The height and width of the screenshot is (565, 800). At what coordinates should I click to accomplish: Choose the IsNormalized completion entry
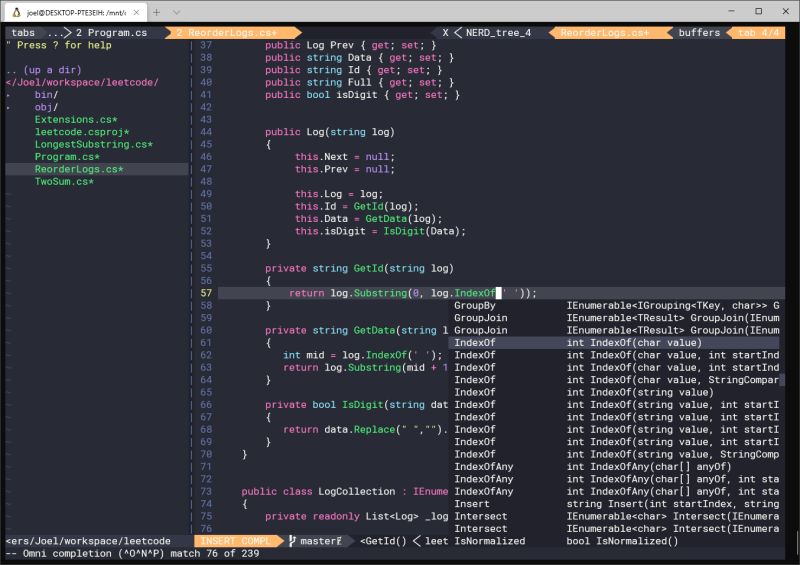point(614,541)
